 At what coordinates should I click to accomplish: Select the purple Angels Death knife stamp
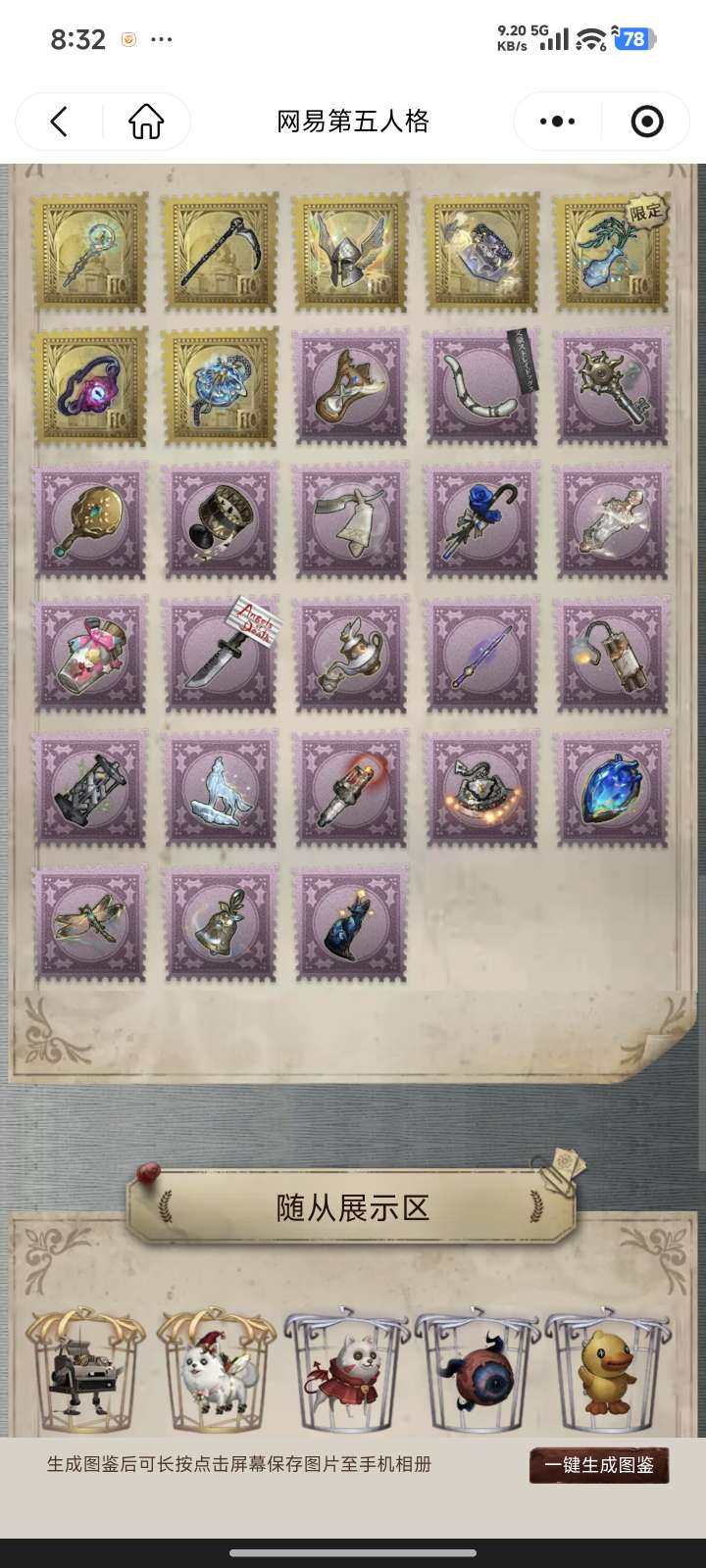220,655
